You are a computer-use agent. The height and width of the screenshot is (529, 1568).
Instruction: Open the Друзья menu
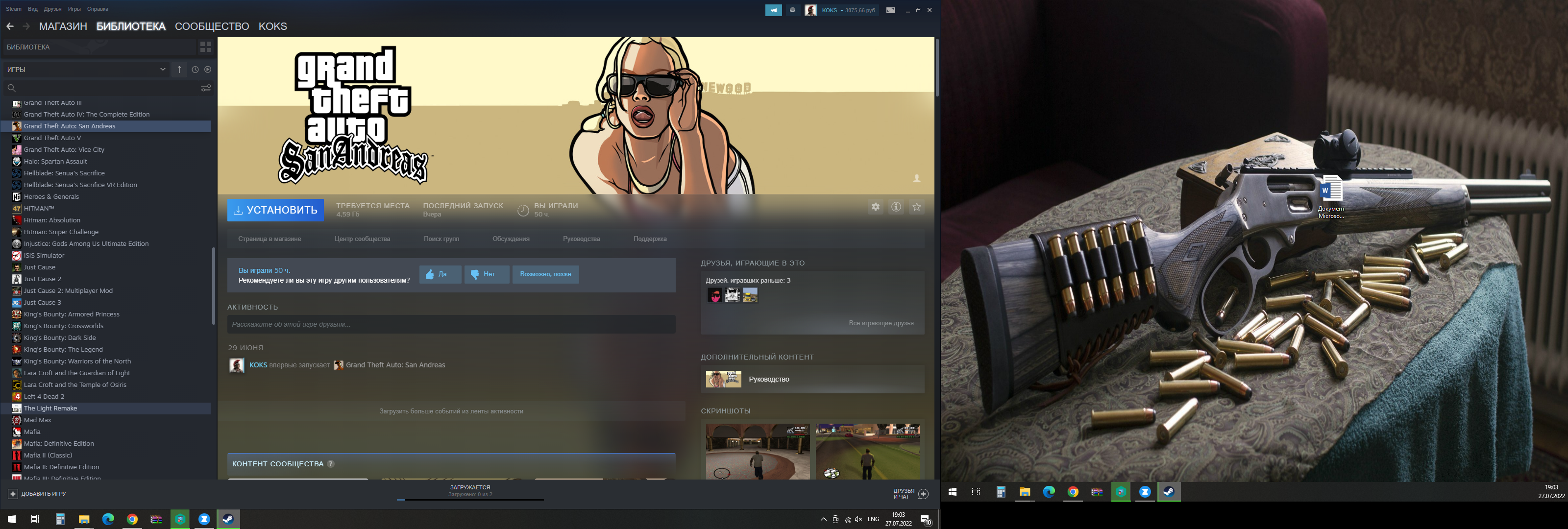pos(53,9)
